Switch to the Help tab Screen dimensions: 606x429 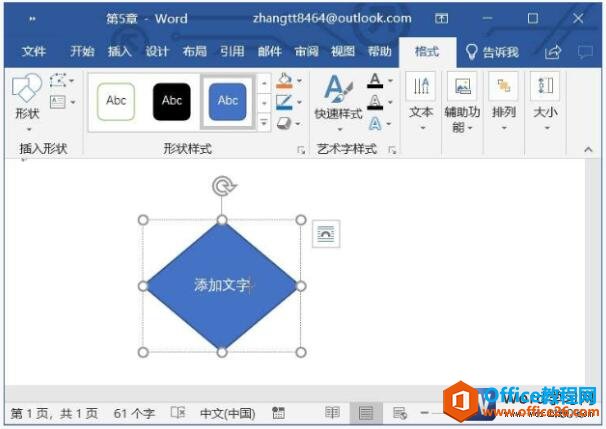click(380, 51)
